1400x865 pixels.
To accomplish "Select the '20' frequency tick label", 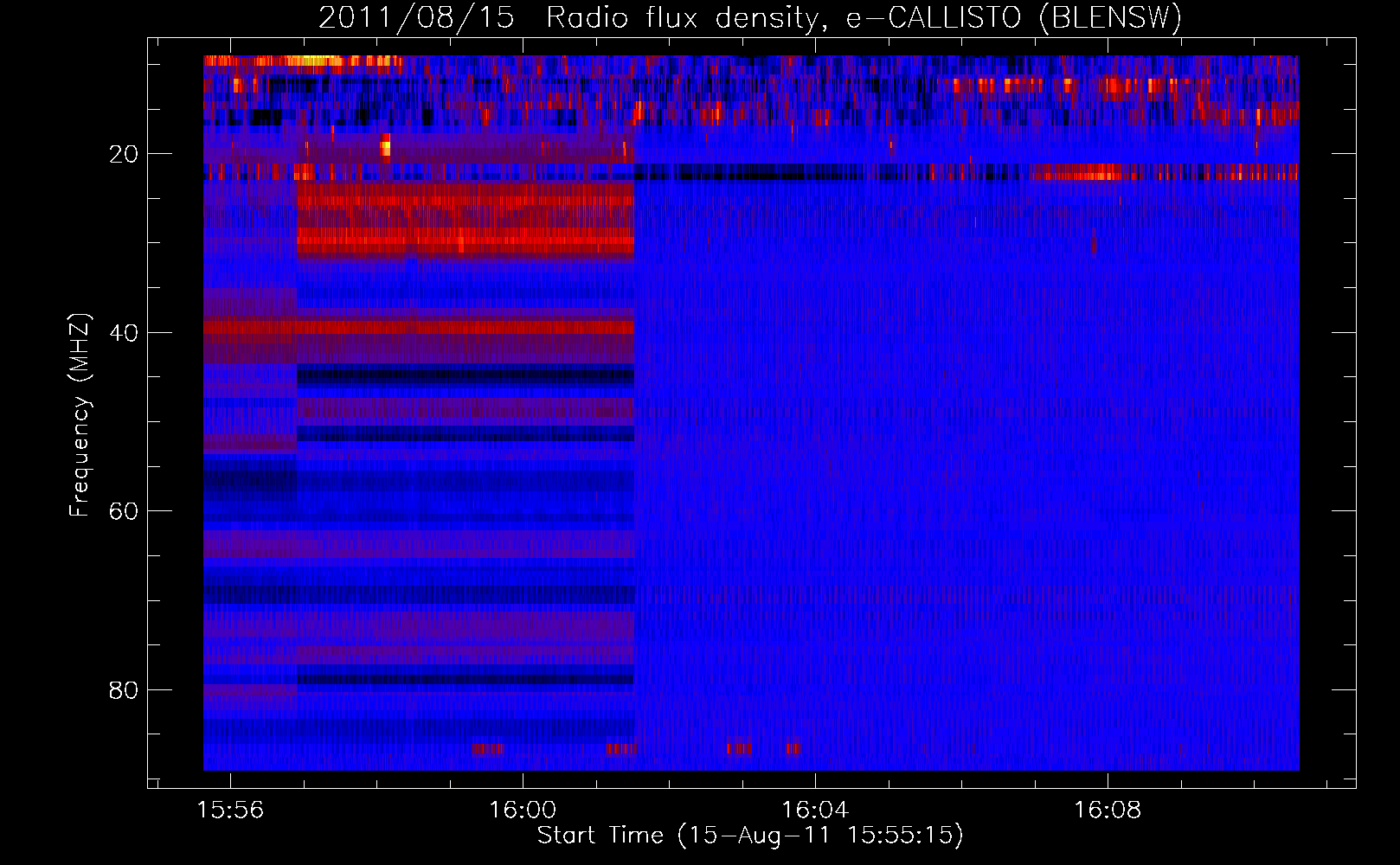I will [124, 154].
